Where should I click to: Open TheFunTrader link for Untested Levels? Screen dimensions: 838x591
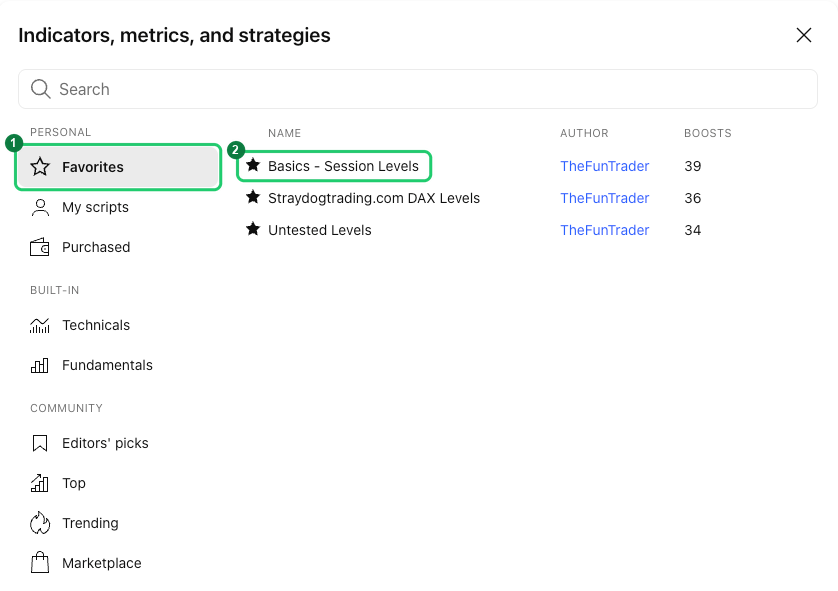604,230
